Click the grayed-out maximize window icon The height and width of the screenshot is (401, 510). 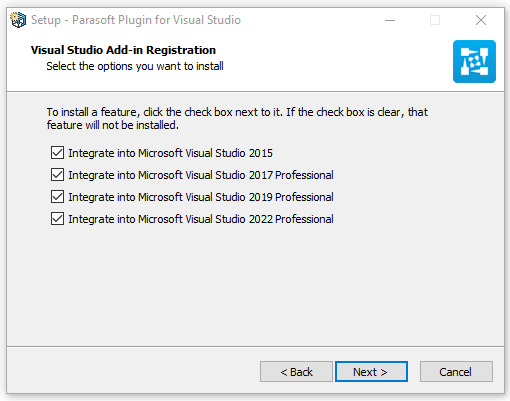(x=435, y=20)
